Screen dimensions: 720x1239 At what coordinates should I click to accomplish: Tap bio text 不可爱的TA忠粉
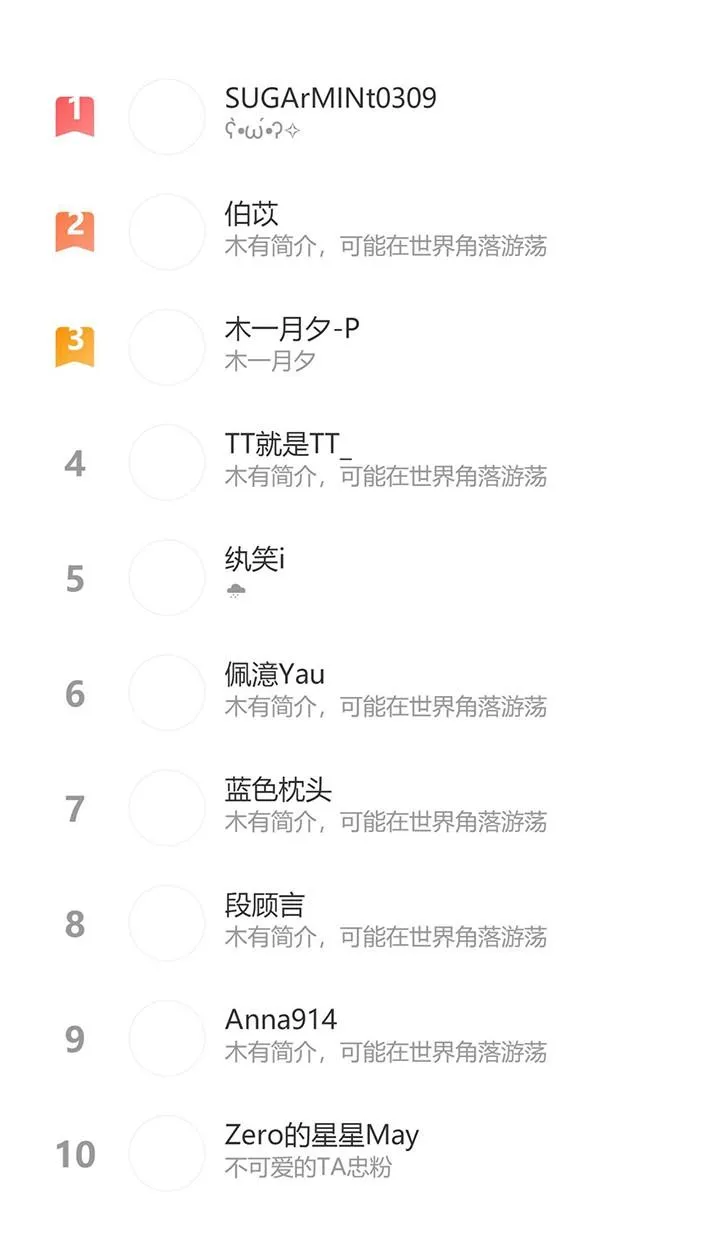pos(308,1167)
